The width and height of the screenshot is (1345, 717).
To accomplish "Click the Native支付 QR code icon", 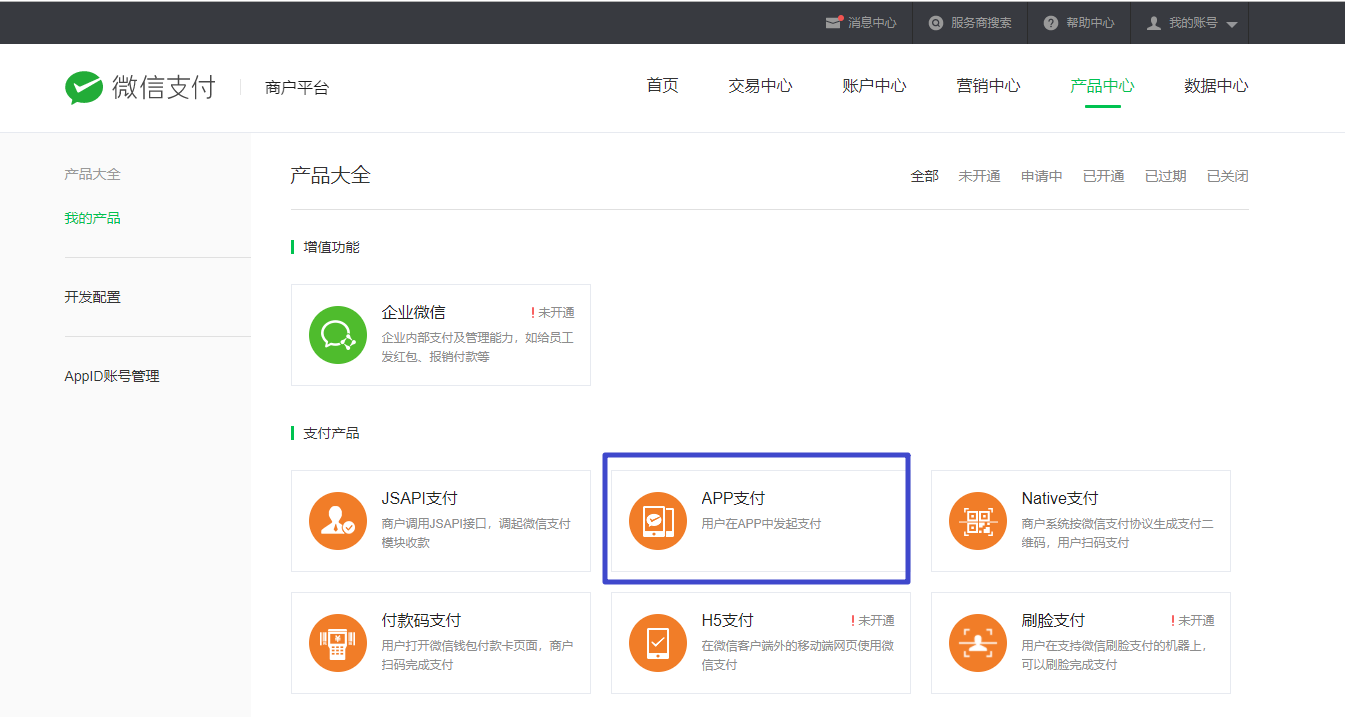I will click(978, 521).
